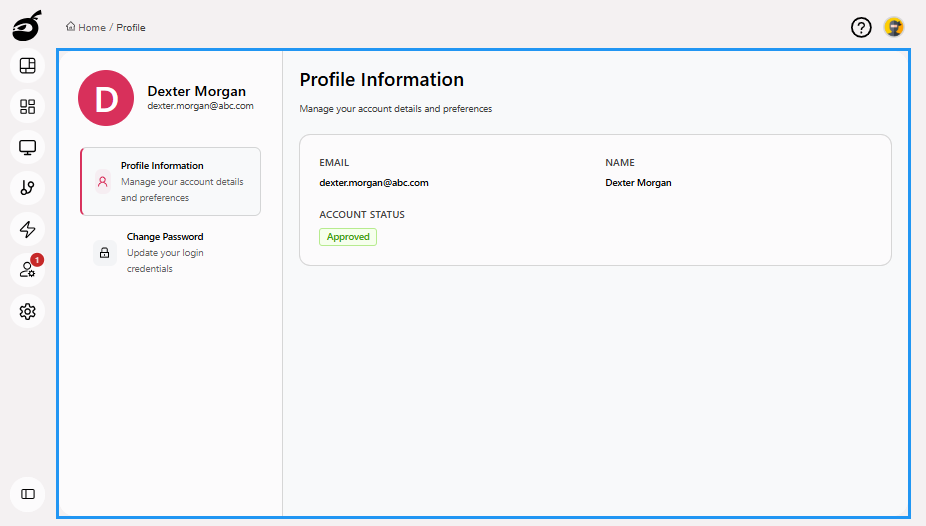Screen dimensions: 926x526
Task: Click the Profile breadcrumb item
Action: 131,27
